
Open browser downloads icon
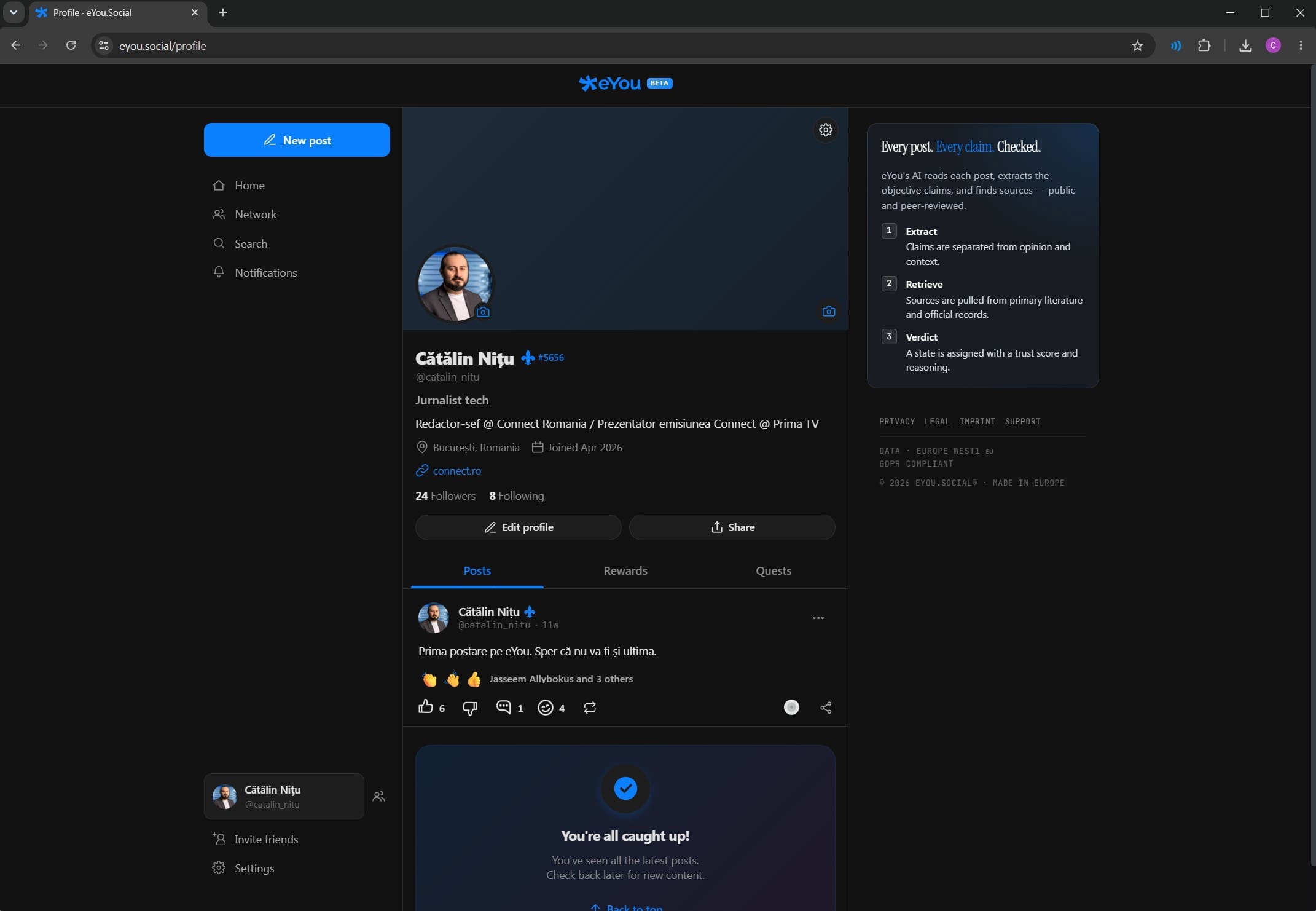(x=1245, y=45)
